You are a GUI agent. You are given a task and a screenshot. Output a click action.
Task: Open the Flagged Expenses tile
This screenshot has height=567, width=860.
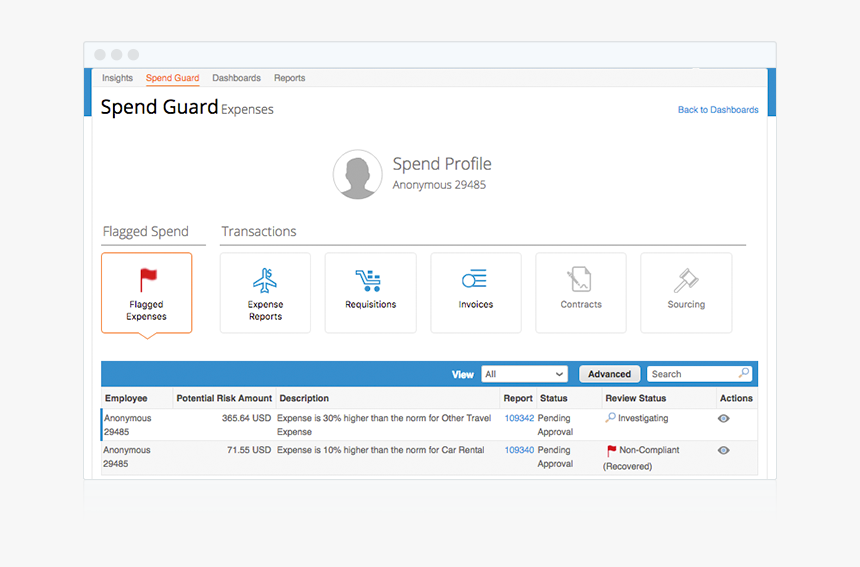pos(146,293)
